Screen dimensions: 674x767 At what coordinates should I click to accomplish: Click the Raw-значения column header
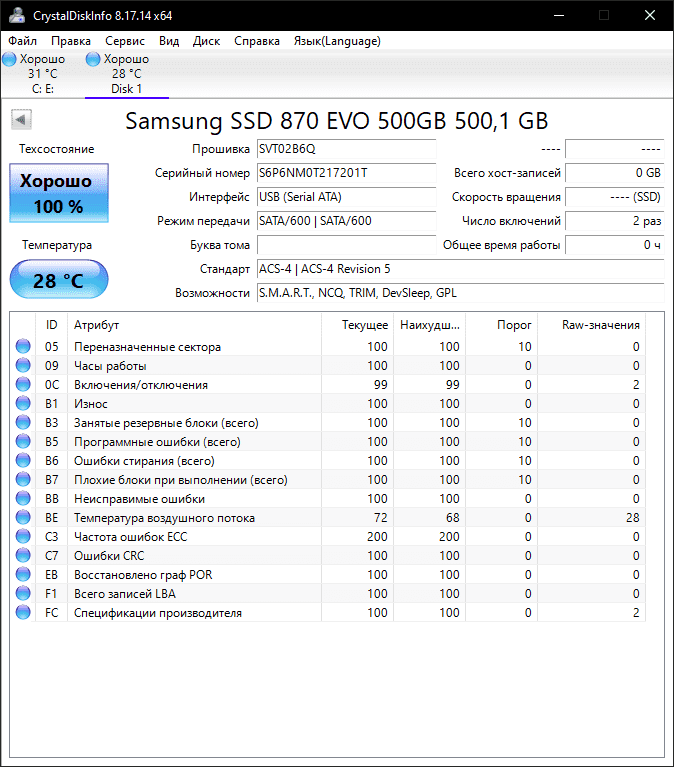pyautogui.click(x=600, y=325)
